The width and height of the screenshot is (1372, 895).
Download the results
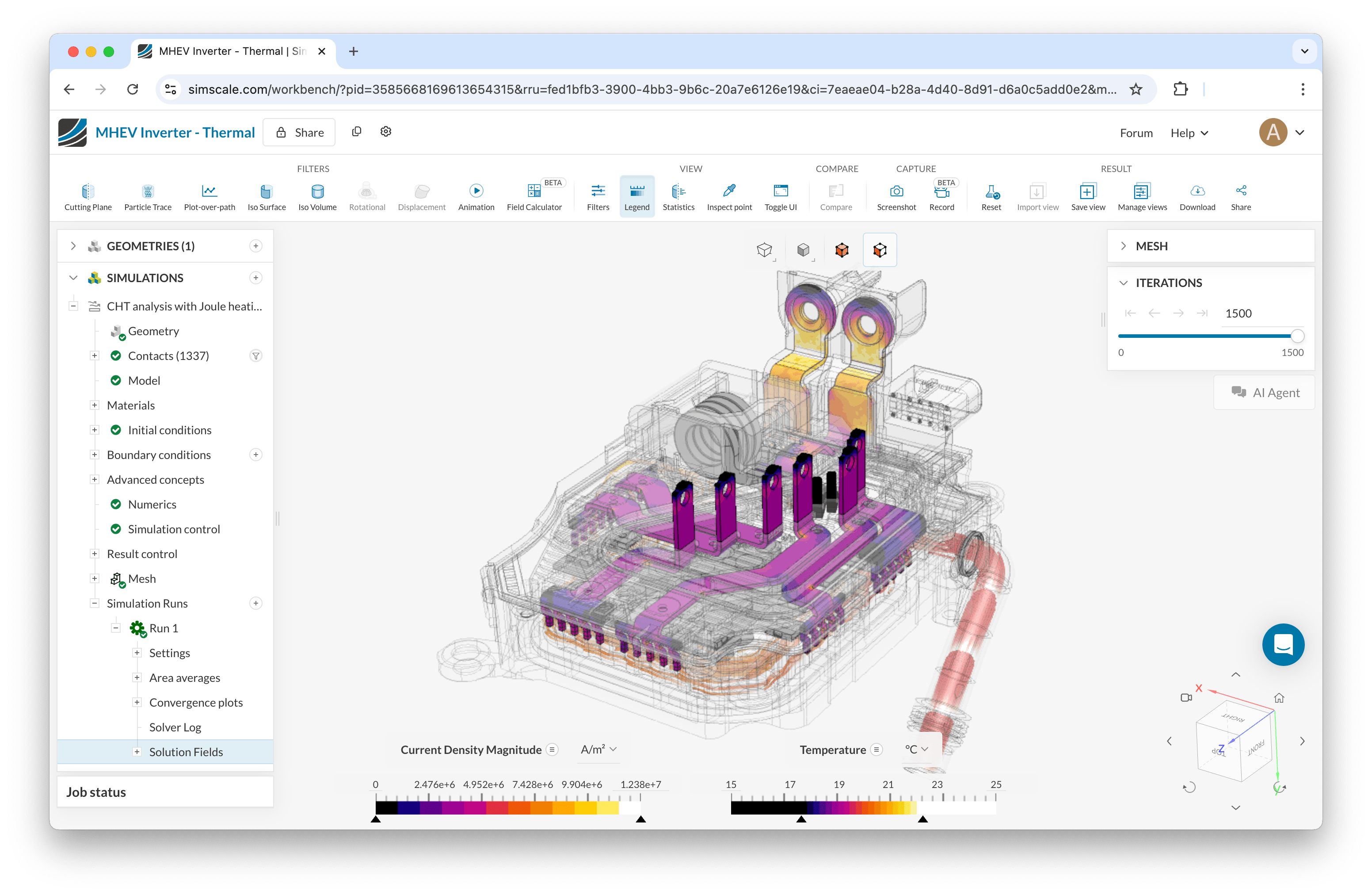tap(1197, 197)
